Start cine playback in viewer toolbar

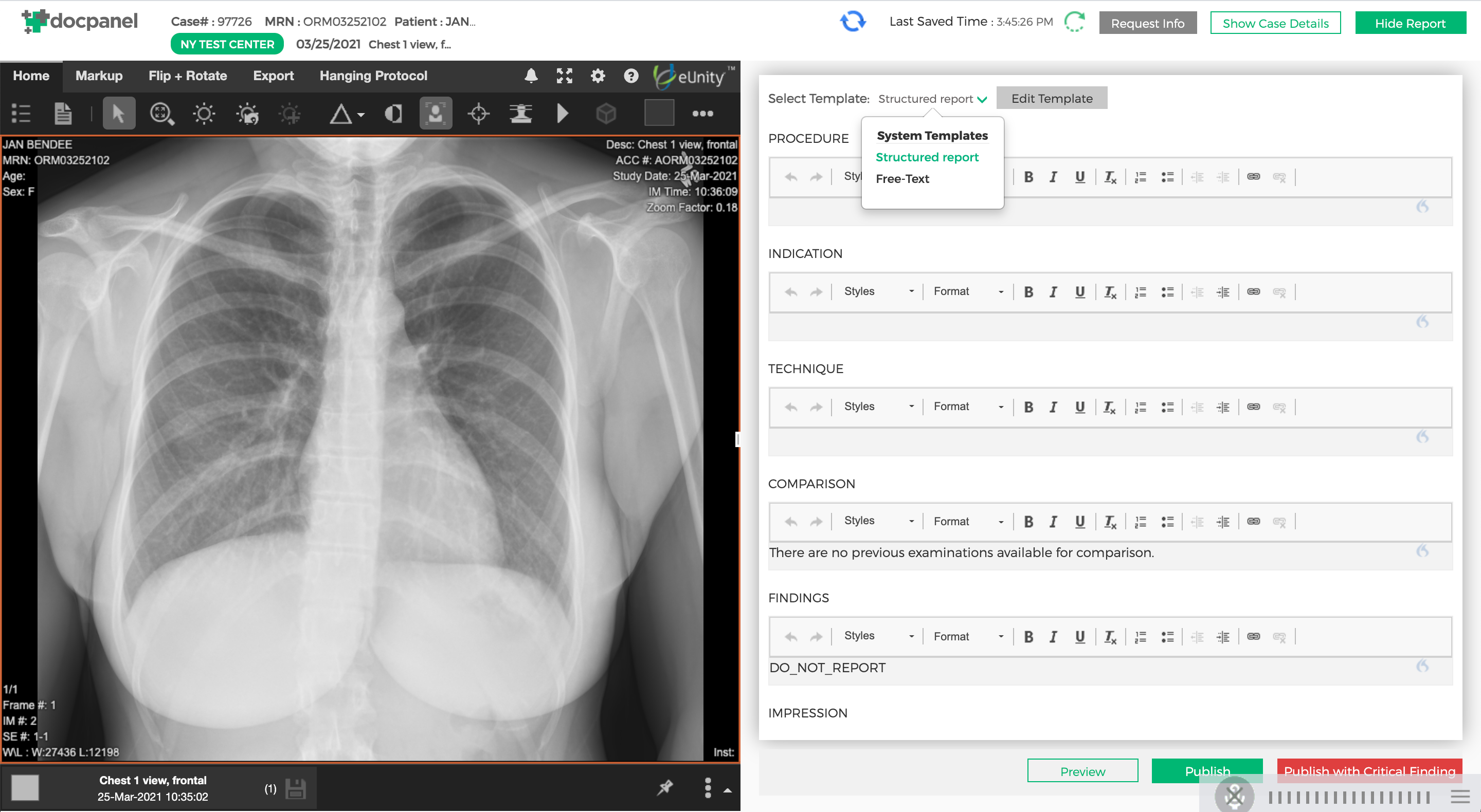[563, 113]
